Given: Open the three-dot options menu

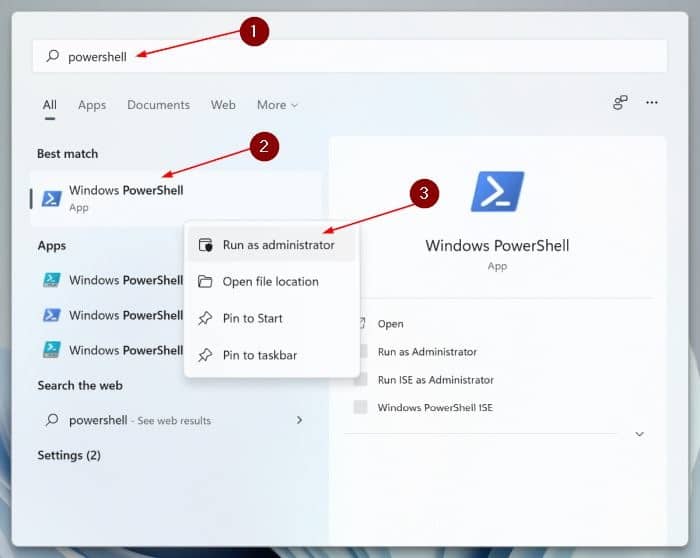Looking at the screenshot, I should (652, 103).
